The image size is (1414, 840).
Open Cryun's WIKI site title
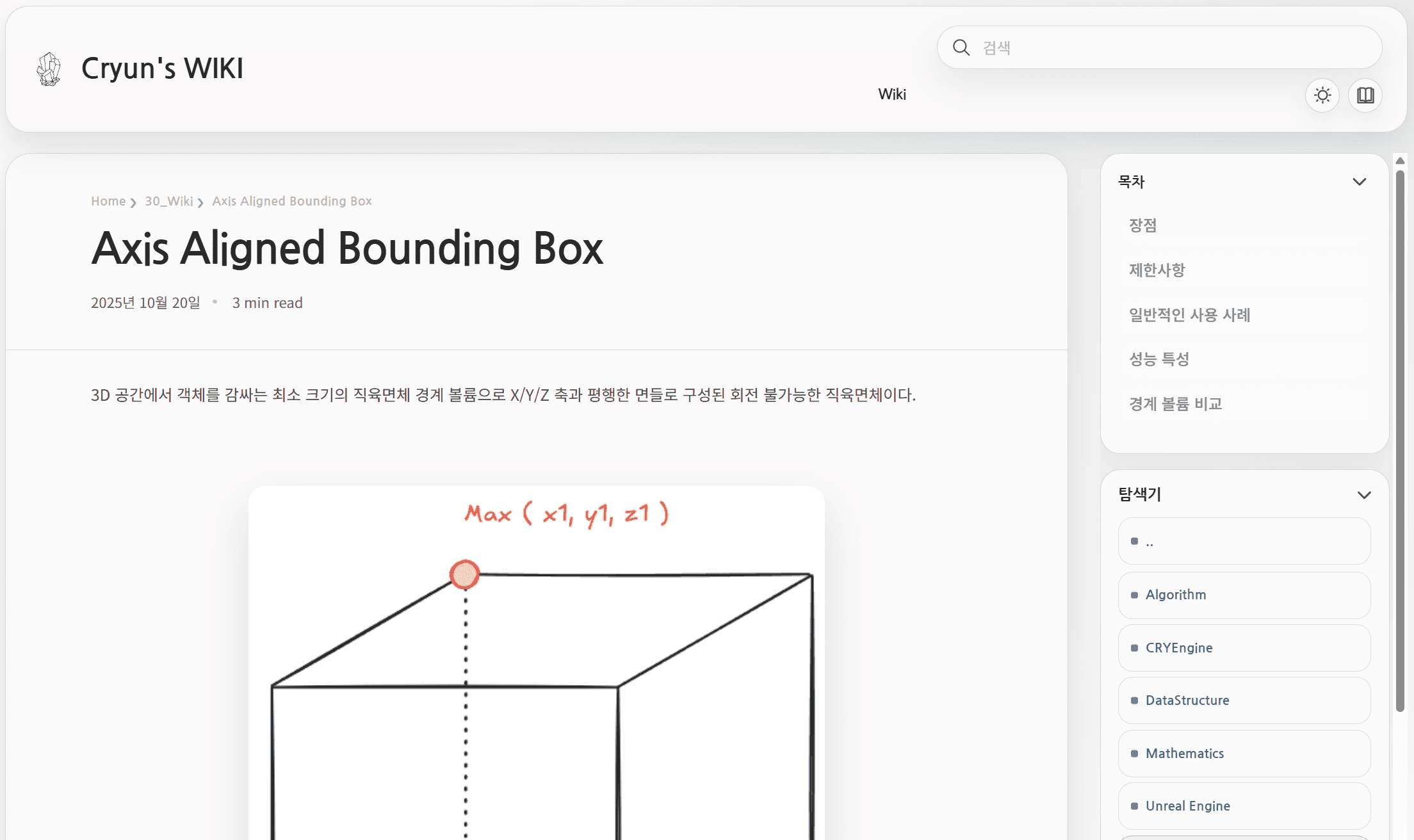click(162, 68)
